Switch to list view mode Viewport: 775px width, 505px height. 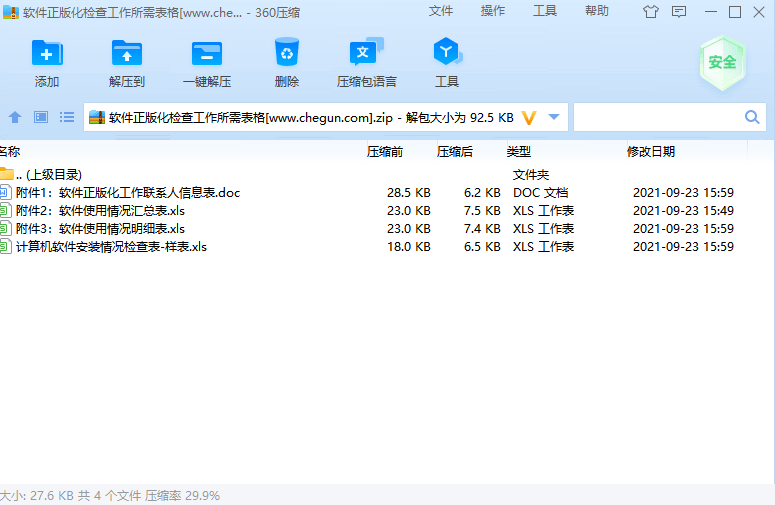(x=67, y=117)
